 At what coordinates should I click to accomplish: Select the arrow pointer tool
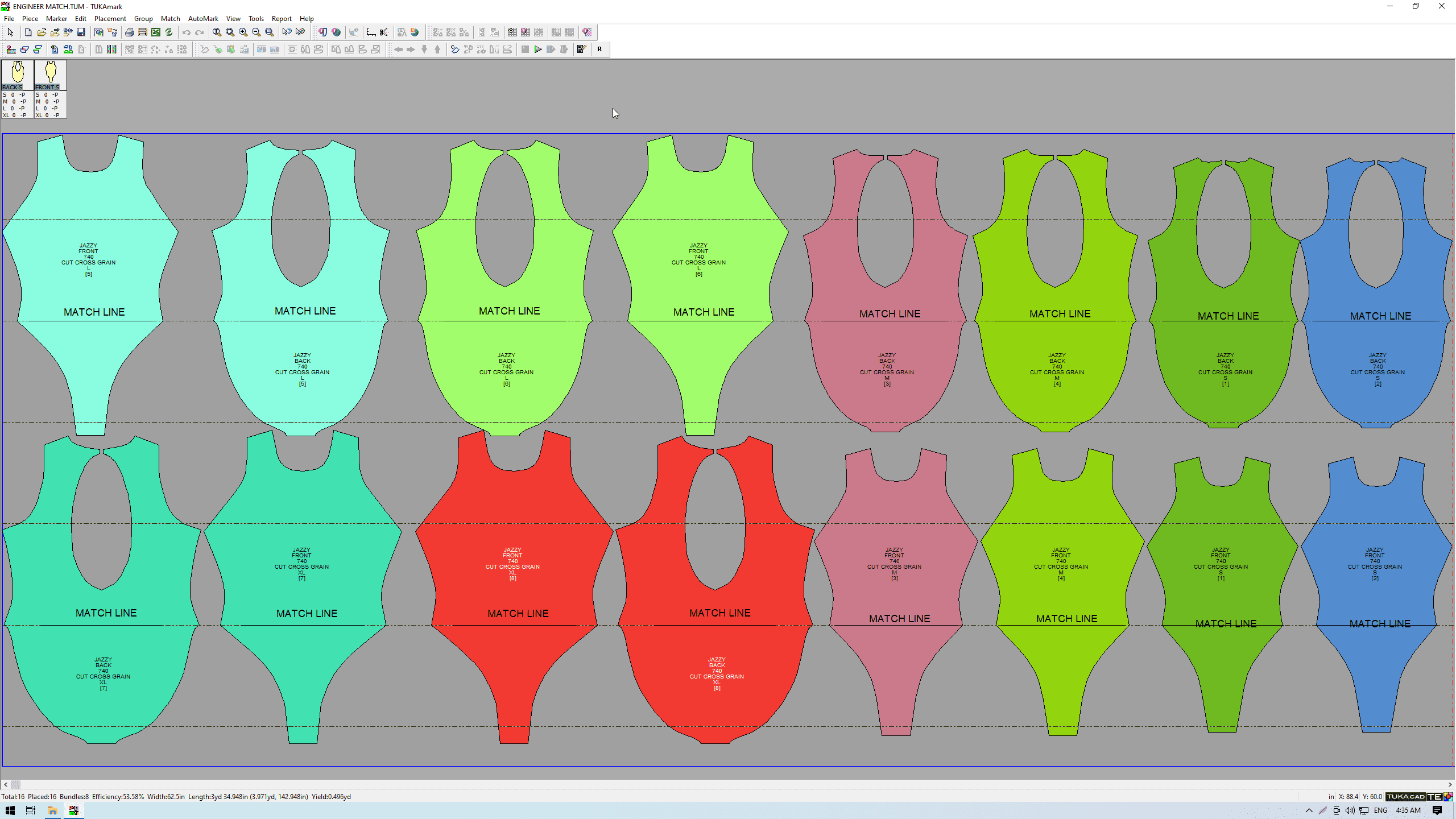[10, 32]
